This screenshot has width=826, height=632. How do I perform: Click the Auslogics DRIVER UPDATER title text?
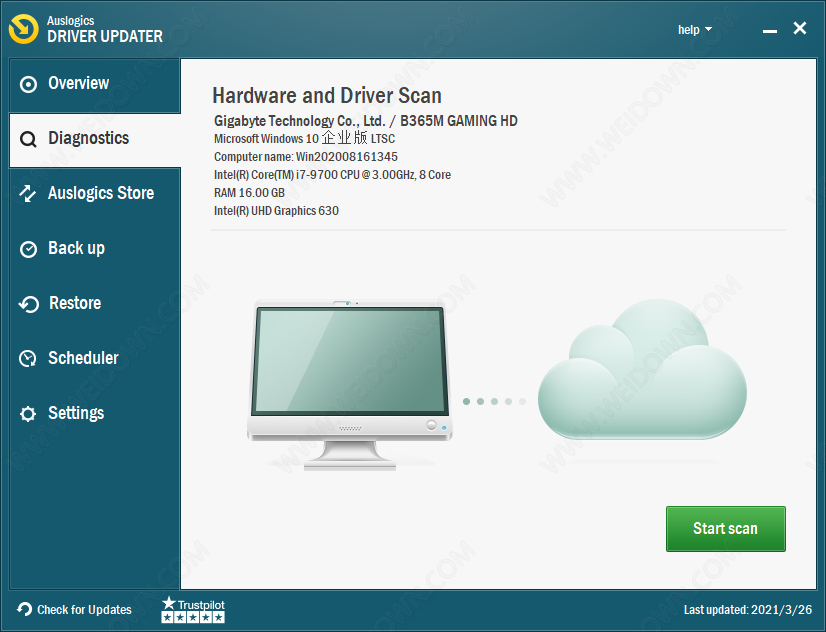point(105,29)
